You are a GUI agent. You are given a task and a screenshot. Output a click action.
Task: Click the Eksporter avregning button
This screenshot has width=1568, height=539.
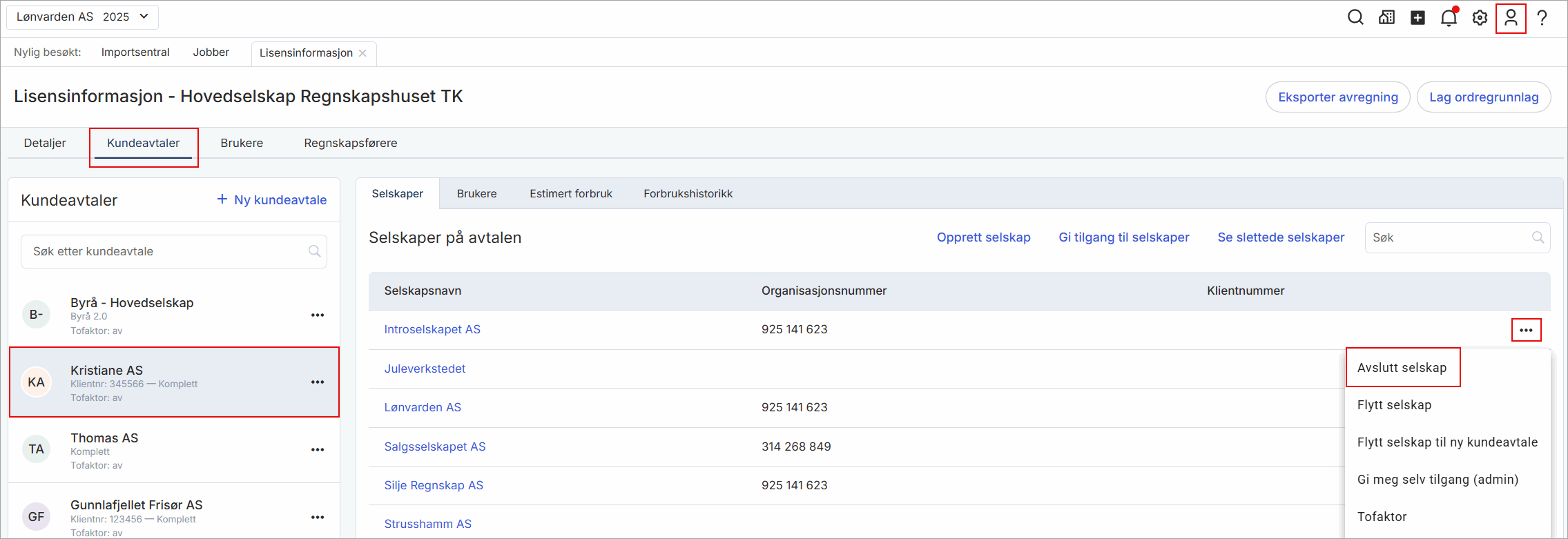1337,97
